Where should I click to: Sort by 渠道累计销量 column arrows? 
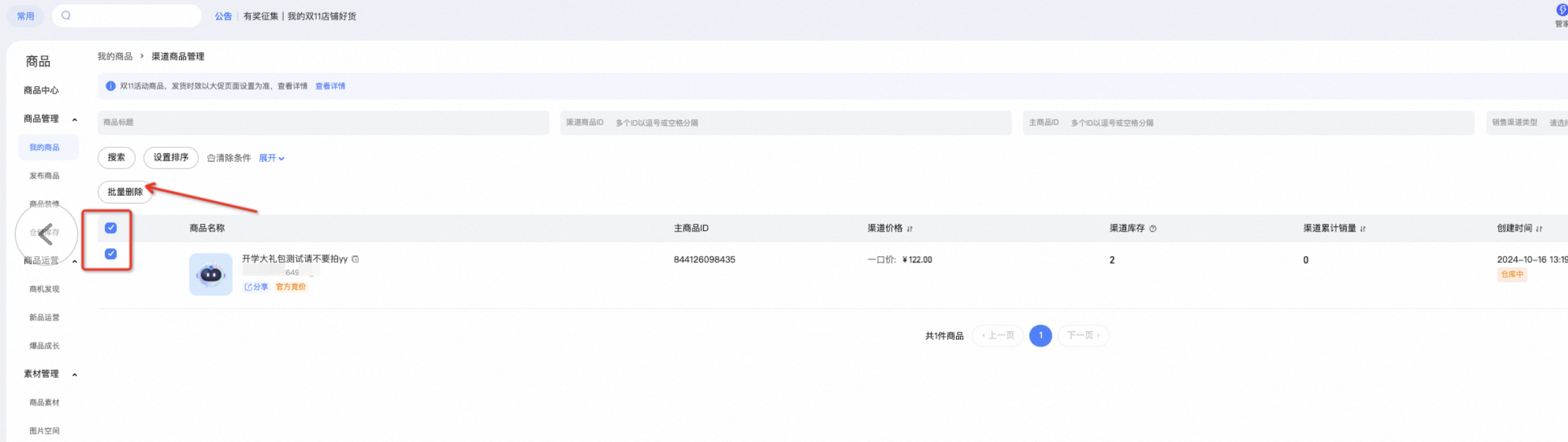click(x=1363, y=228)
